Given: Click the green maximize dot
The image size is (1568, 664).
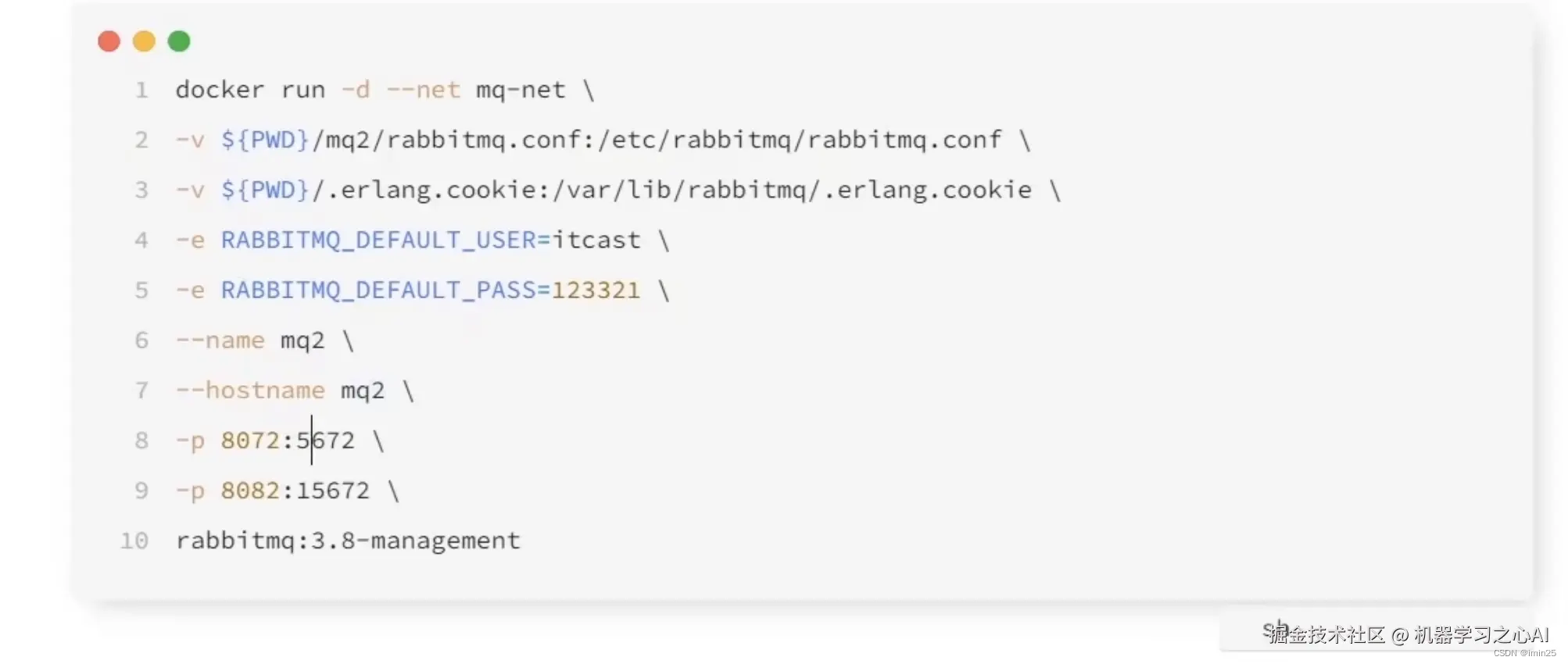Looking at the screenshot, I should [x=179, y=41].
